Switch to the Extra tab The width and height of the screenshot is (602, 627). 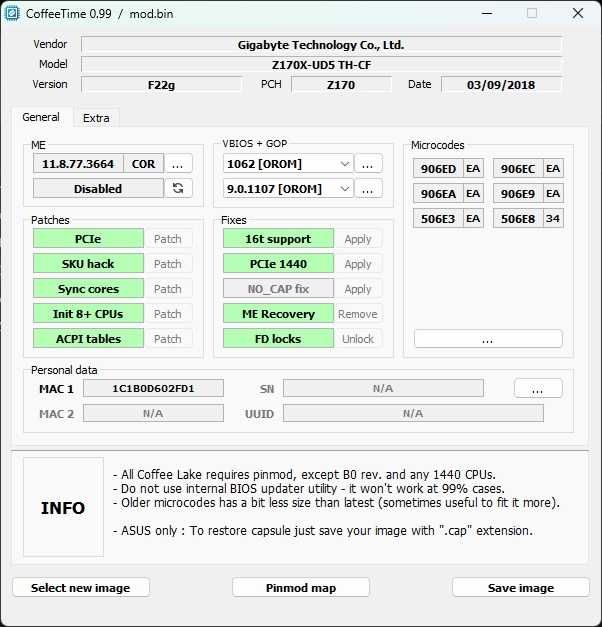point(96,118)
